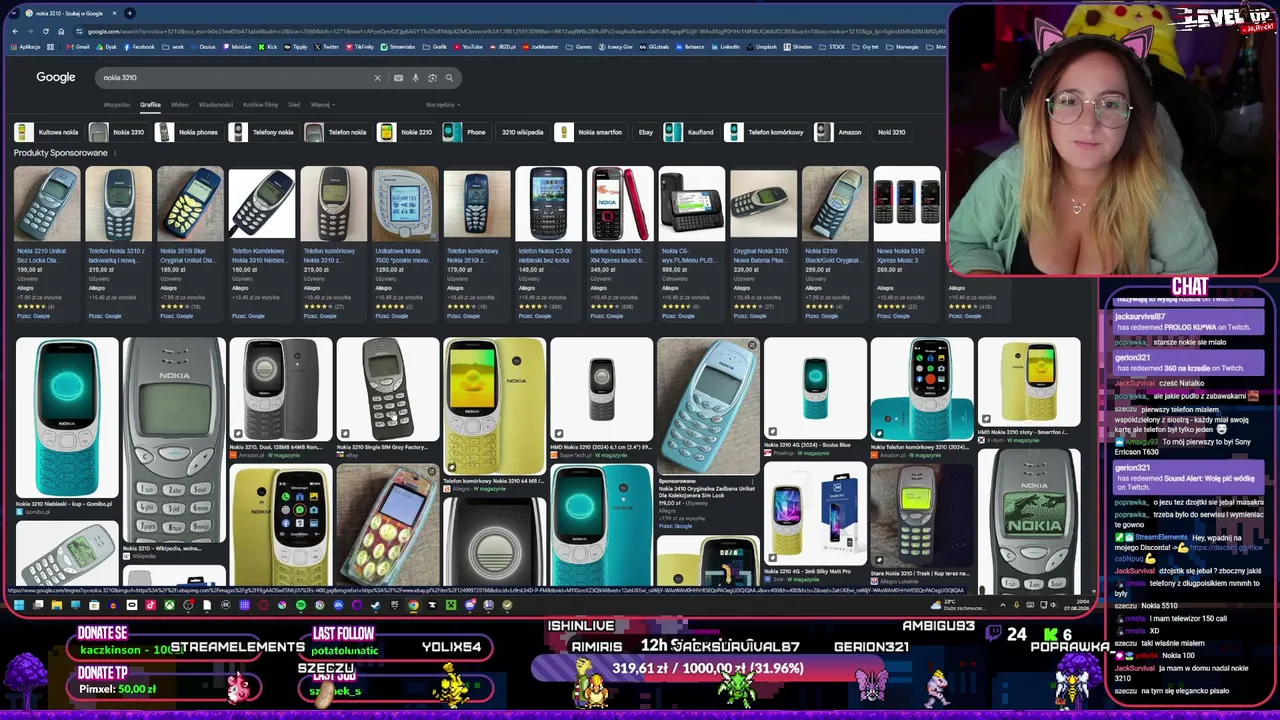This screenshot has width=1280, height=720.
Task: Switch to the Krótkie filmy tab
Action: (x=260, y=105)
